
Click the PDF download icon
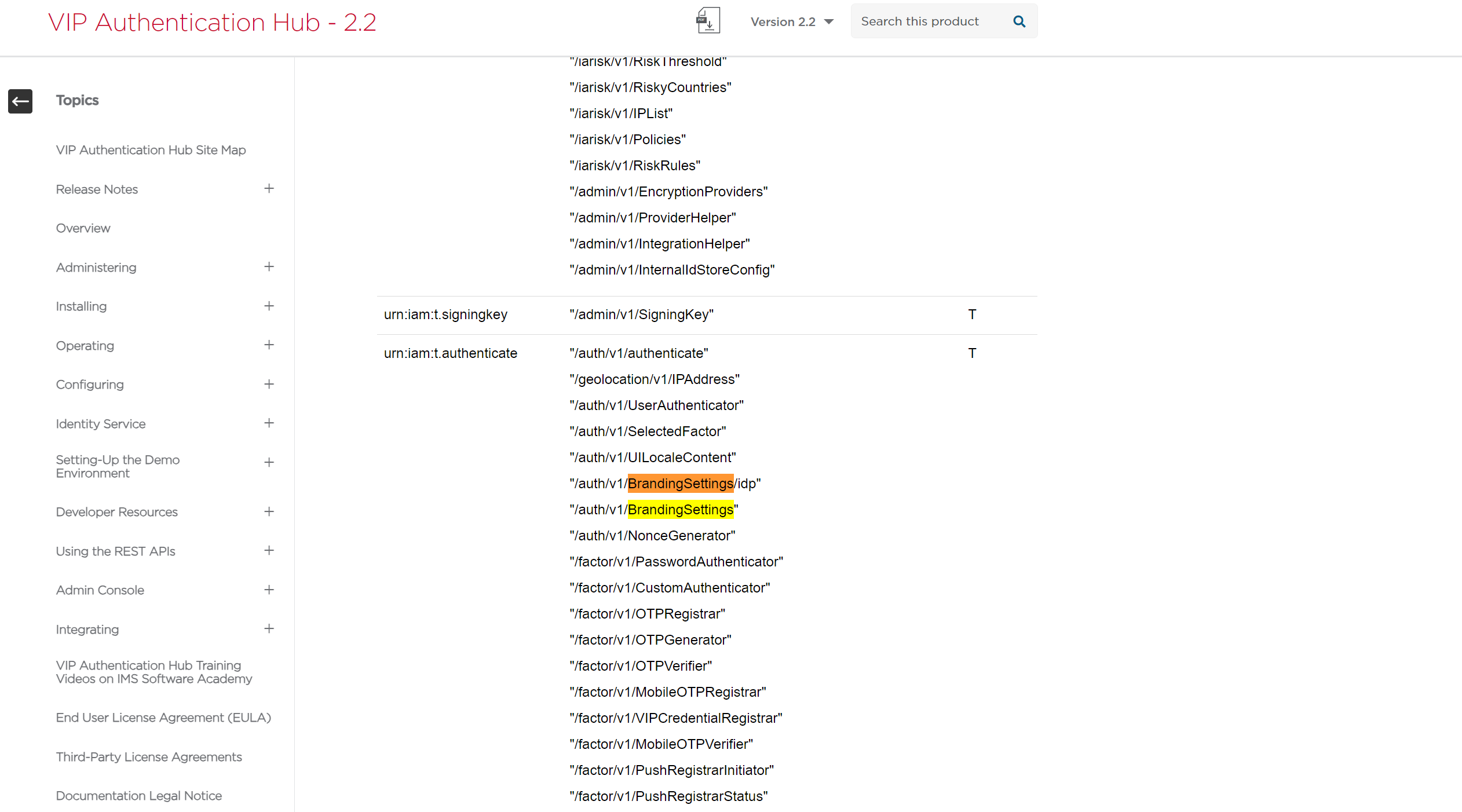(708, 21)
